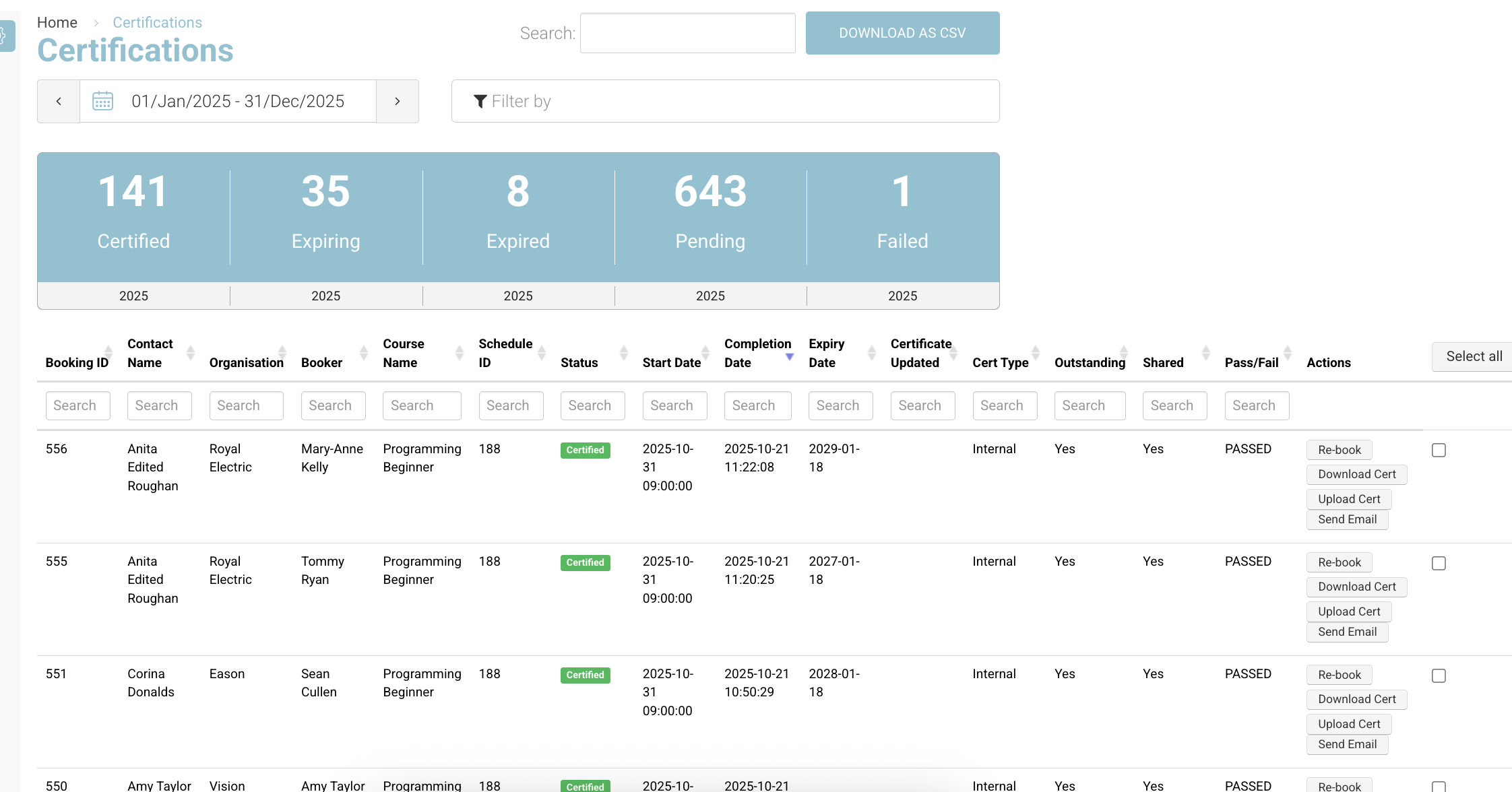Sort by Expiry Date column arrows
The width and height of the screenshot is (1512, 792).
871,352
